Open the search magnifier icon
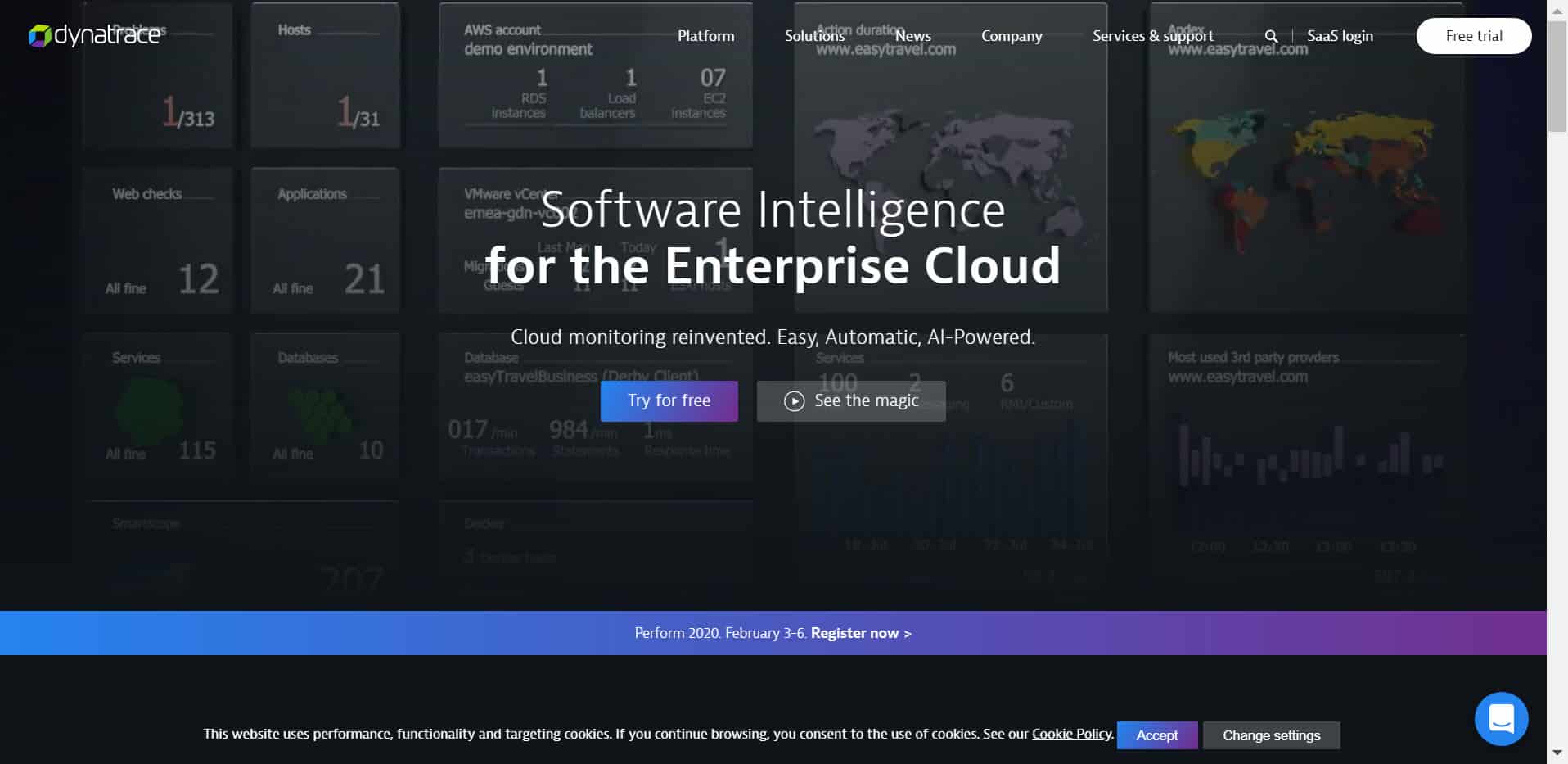 point(1271,36)
